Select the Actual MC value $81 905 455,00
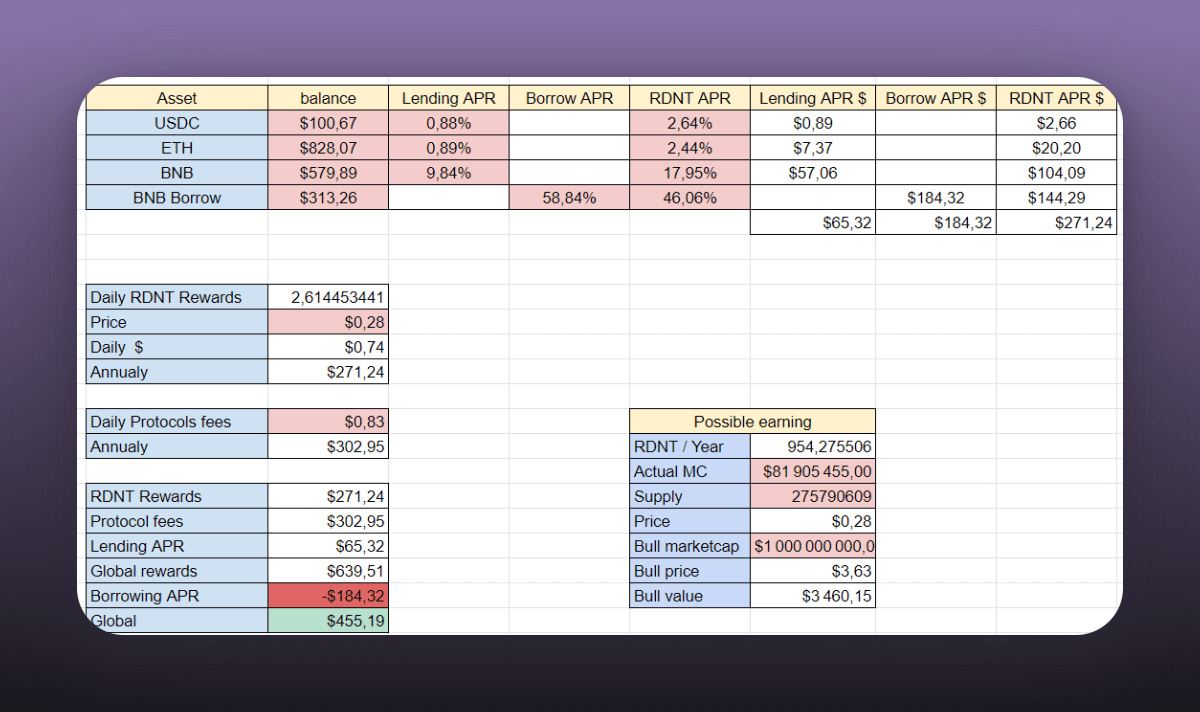The image size is (1200, 712). [812, 472]
